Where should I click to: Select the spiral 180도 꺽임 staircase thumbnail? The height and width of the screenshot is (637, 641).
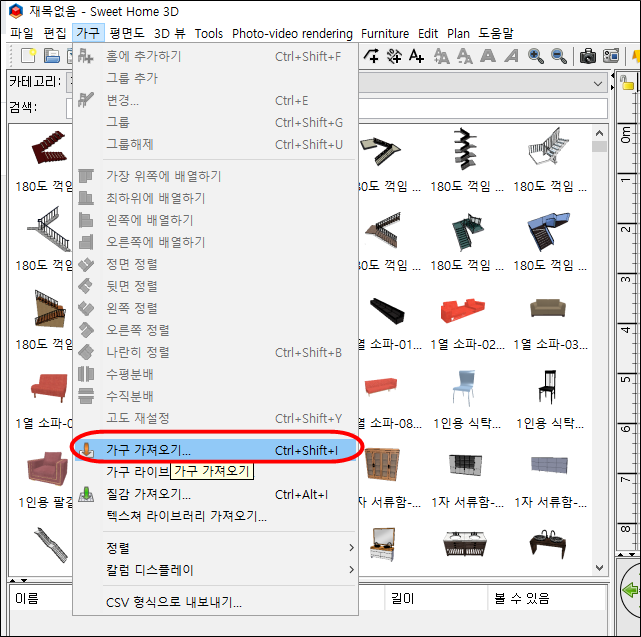(466, 148)
